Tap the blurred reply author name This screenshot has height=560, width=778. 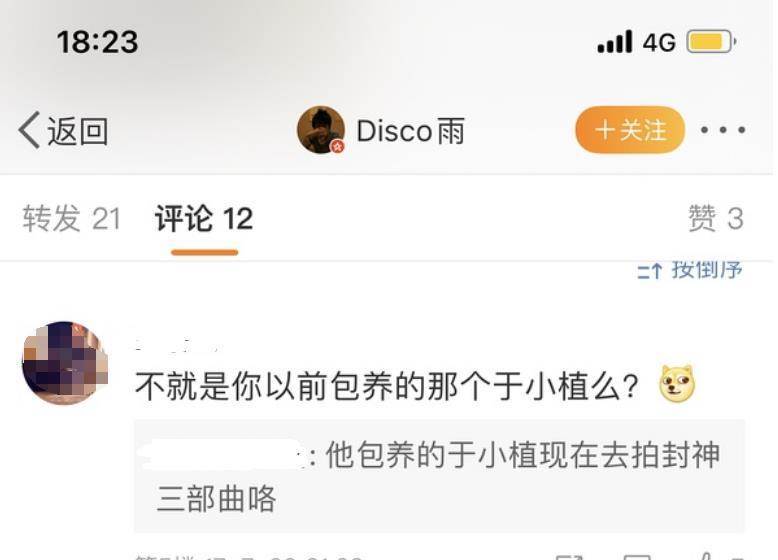coord(222,454)
